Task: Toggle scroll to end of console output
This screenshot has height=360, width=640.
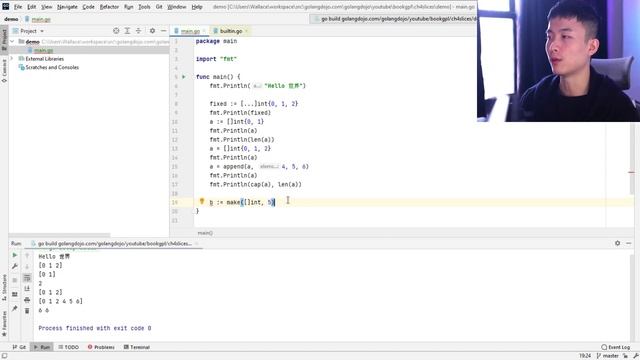Action: click(27, 289)
